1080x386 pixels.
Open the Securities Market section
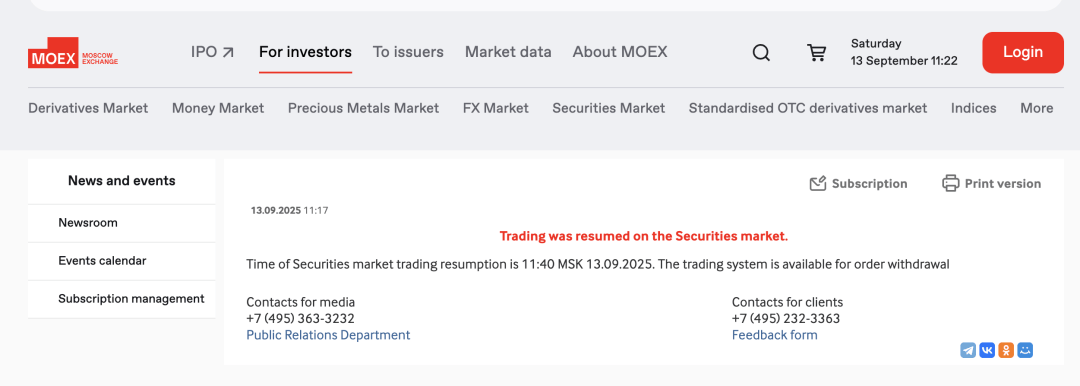tap(608, 108)
